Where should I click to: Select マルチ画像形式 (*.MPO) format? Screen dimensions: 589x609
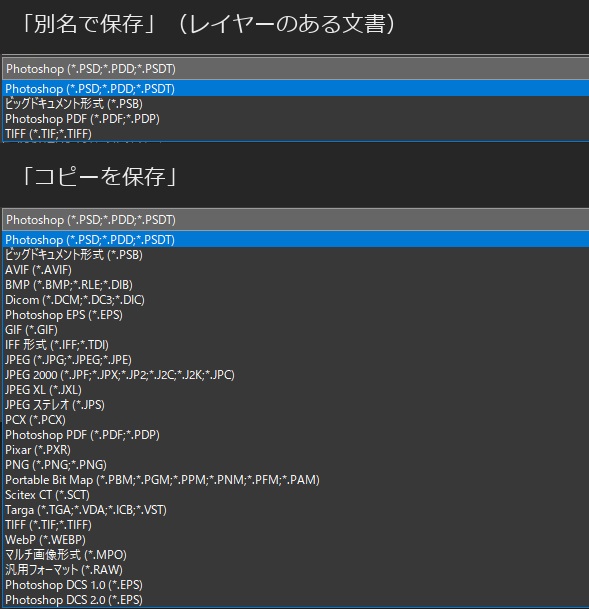click(x=296, y=555)
